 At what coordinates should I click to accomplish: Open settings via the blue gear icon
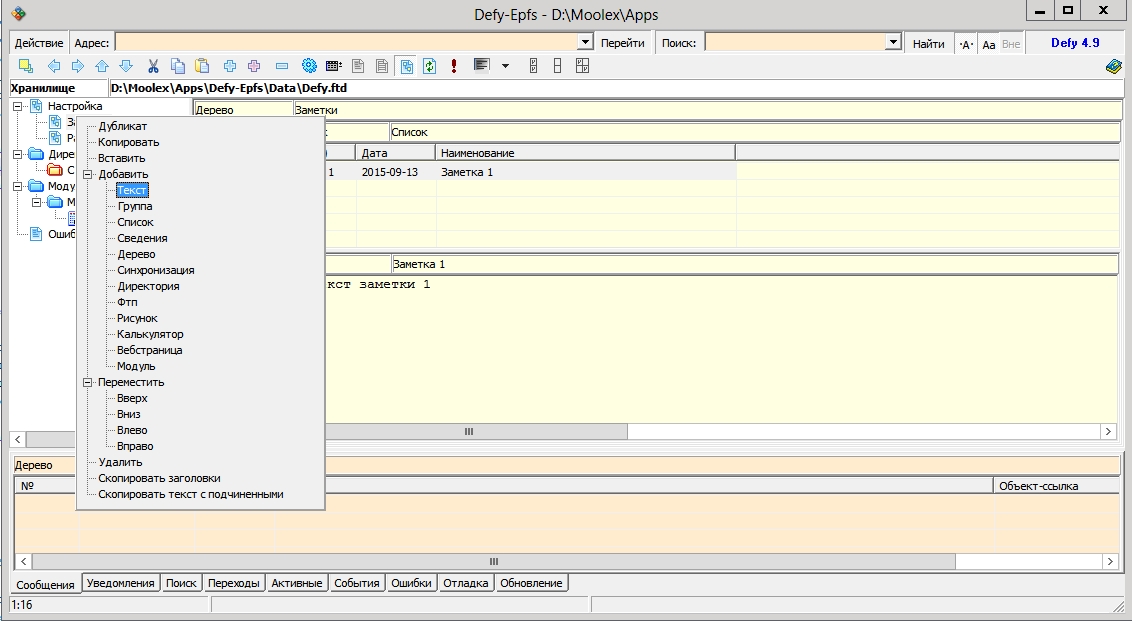[309, 66]
